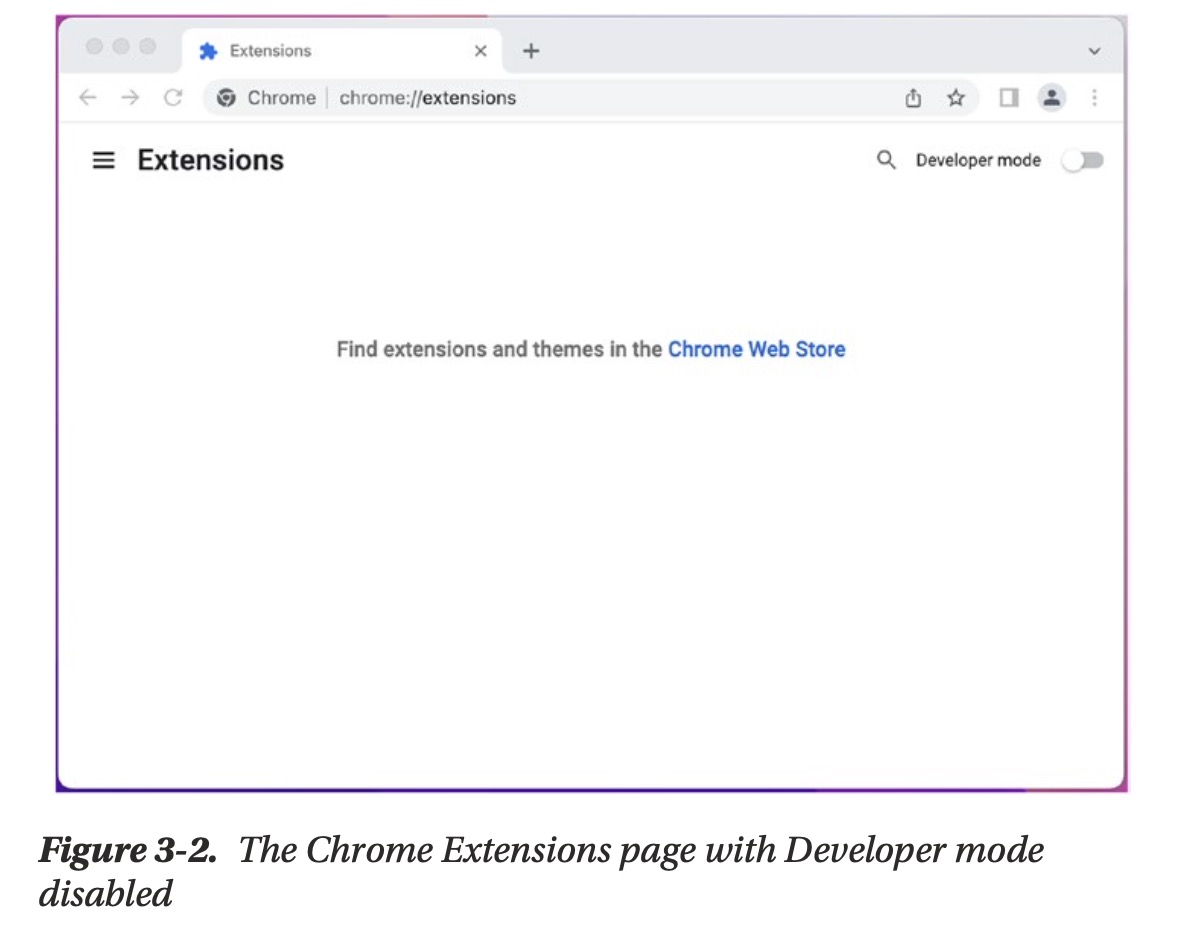This screenshot has width=1190, height=932.
Task: Open the Chrome Web Store link
Action: pos(756,349)
